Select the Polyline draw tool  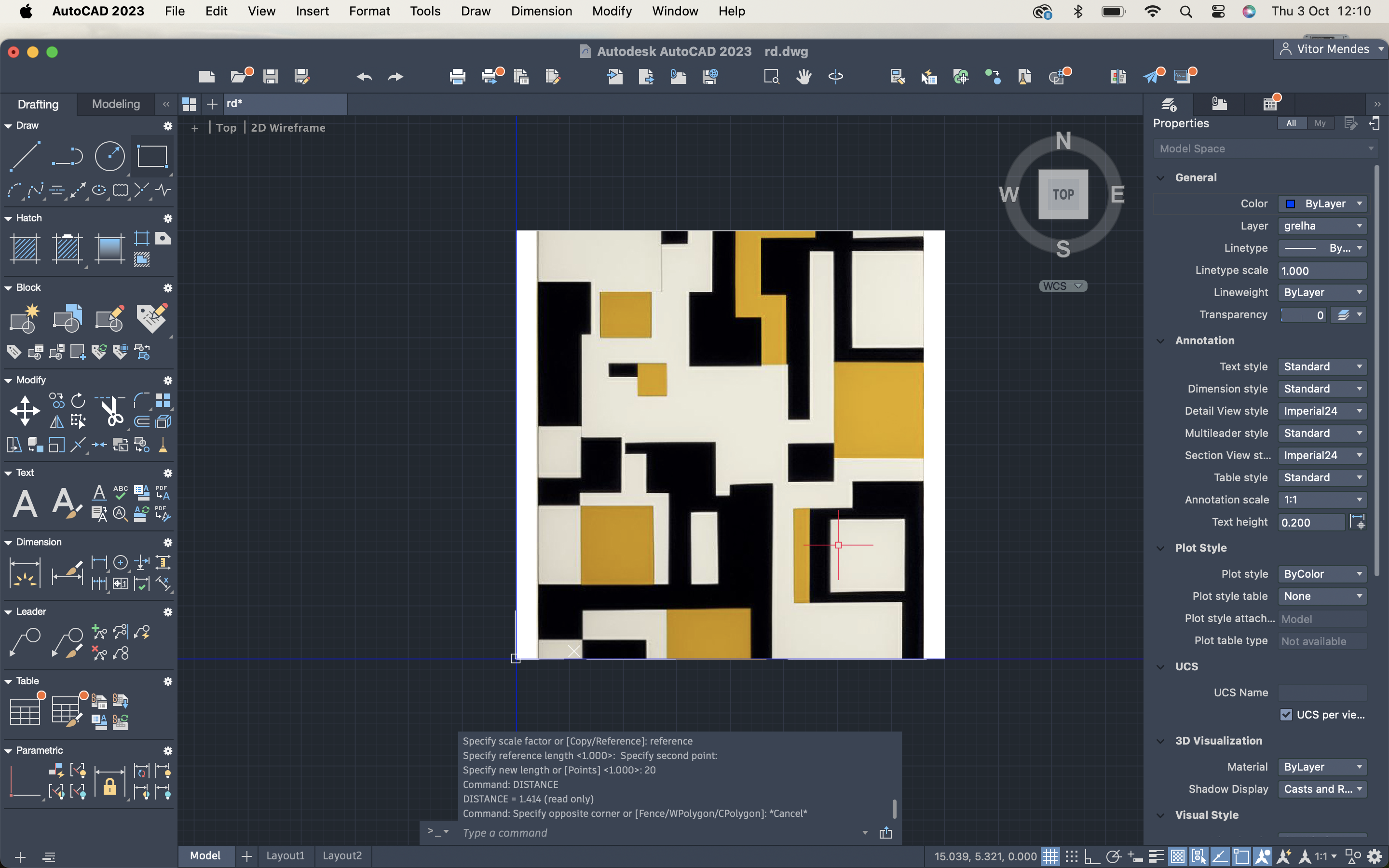tap(67, 156)
